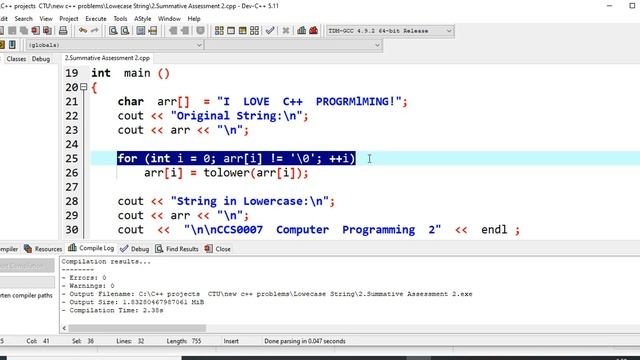Click the Close file toolbar icon
Image resolution: width=640 pixels, height=360 pixels.
point(36,31)
